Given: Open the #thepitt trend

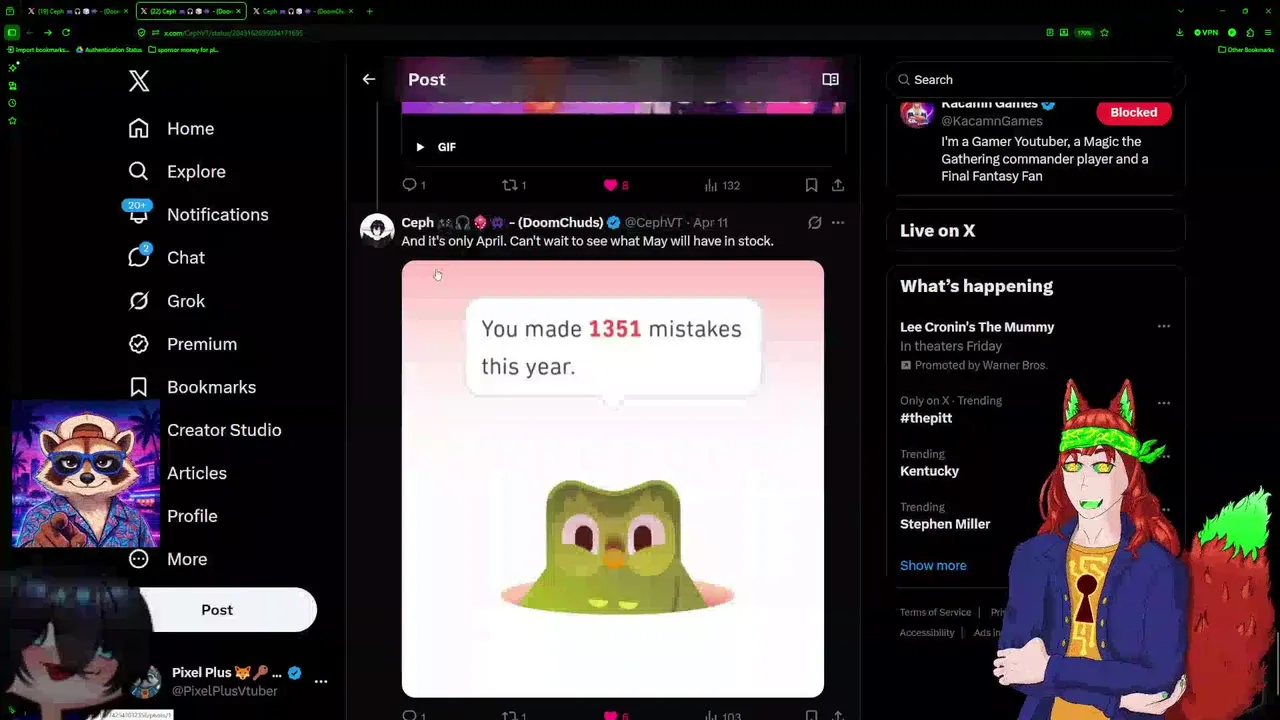Looking at the screenshot, I should [926, 418].
